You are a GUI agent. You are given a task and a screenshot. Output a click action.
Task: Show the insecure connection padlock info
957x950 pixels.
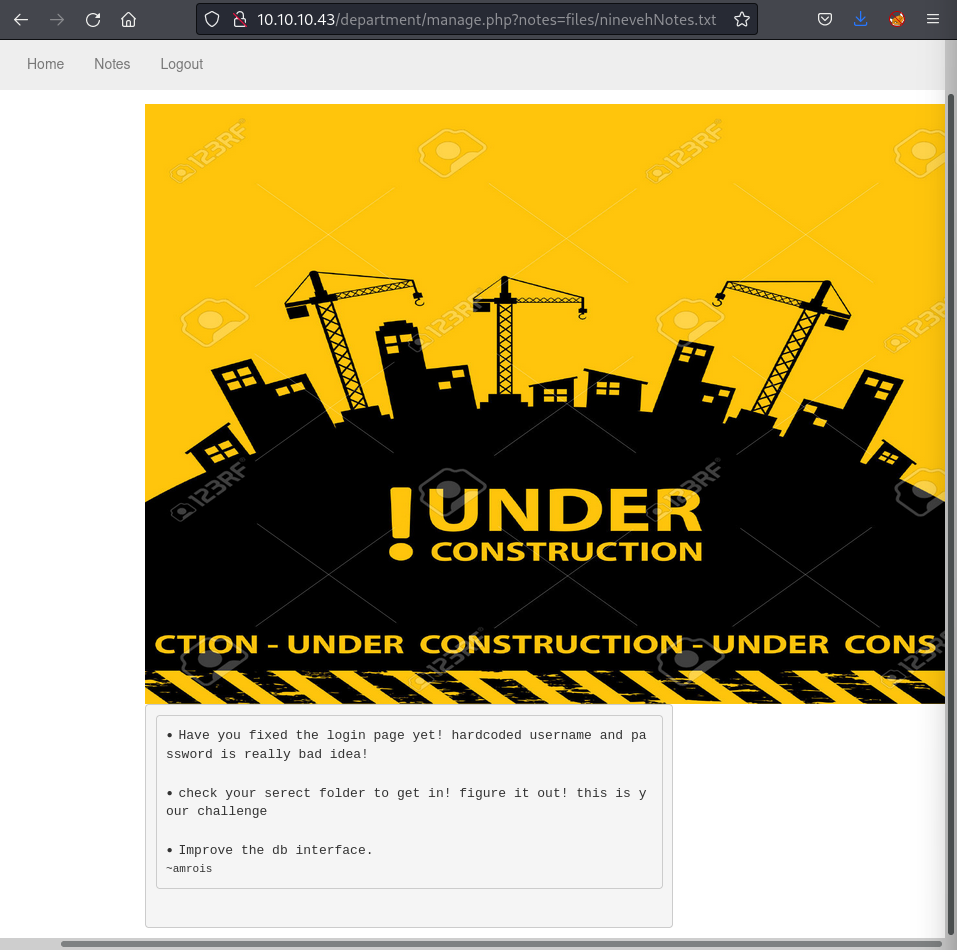[x=238, y=19]
